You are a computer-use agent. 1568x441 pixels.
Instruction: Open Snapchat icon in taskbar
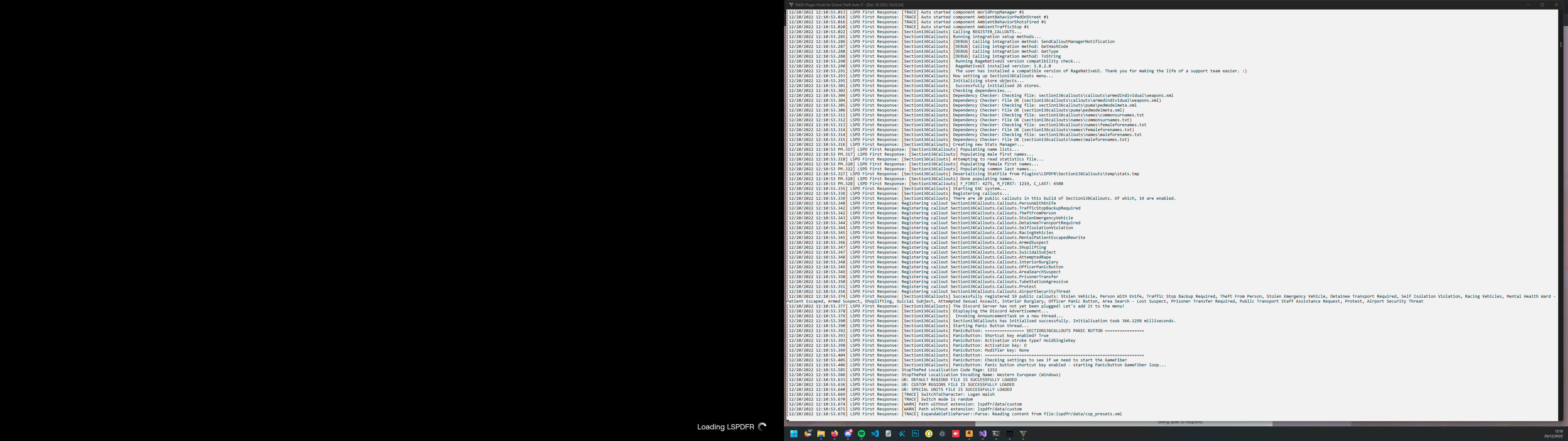click(x=929, y=434)
